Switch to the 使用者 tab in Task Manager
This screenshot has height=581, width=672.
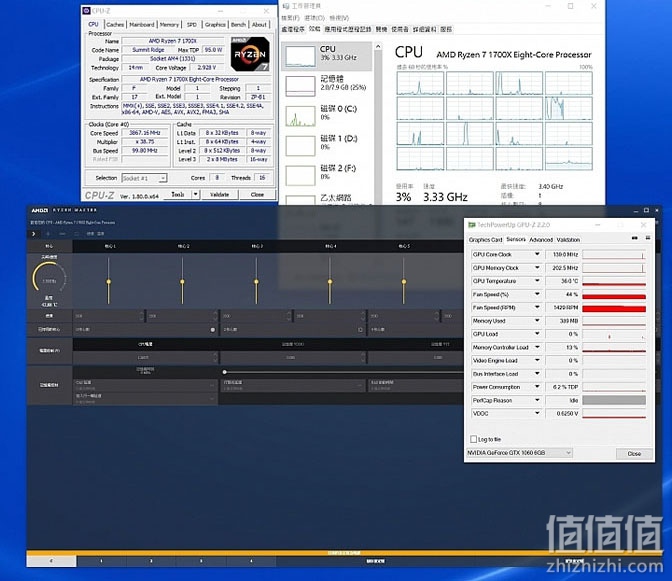(399, 29)
